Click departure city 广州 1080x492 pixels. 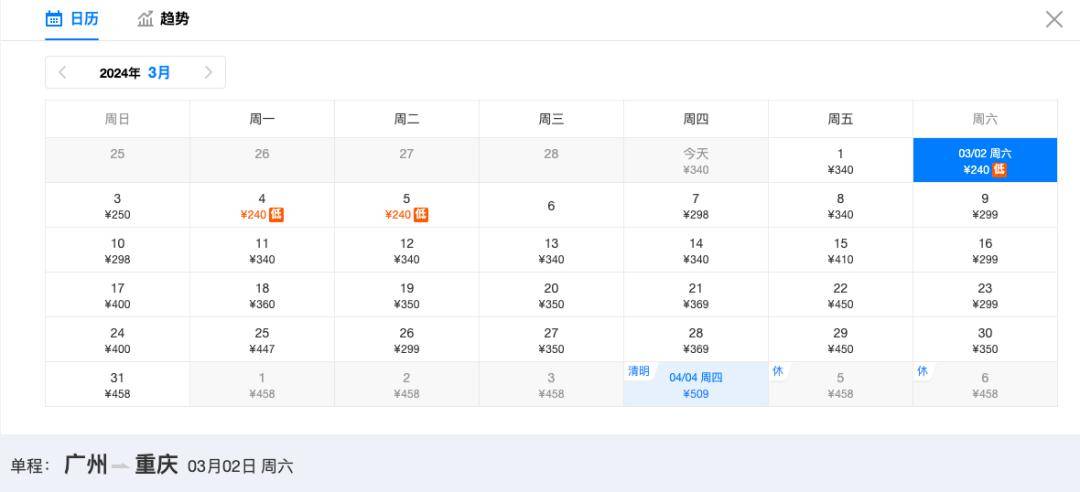pos(85,465)
